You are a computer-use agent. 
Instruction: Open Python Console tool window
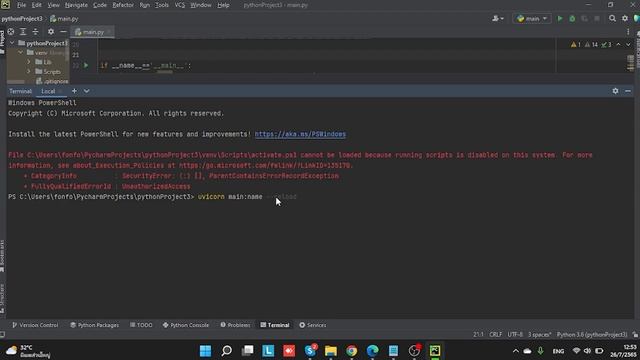click(186, 325)
